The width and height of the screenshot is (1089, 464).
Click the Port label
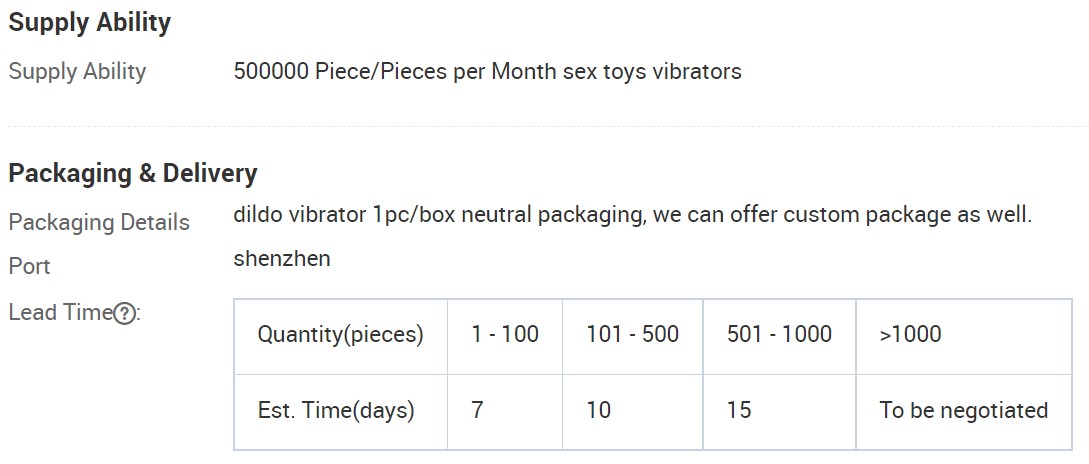click(29, 267)
